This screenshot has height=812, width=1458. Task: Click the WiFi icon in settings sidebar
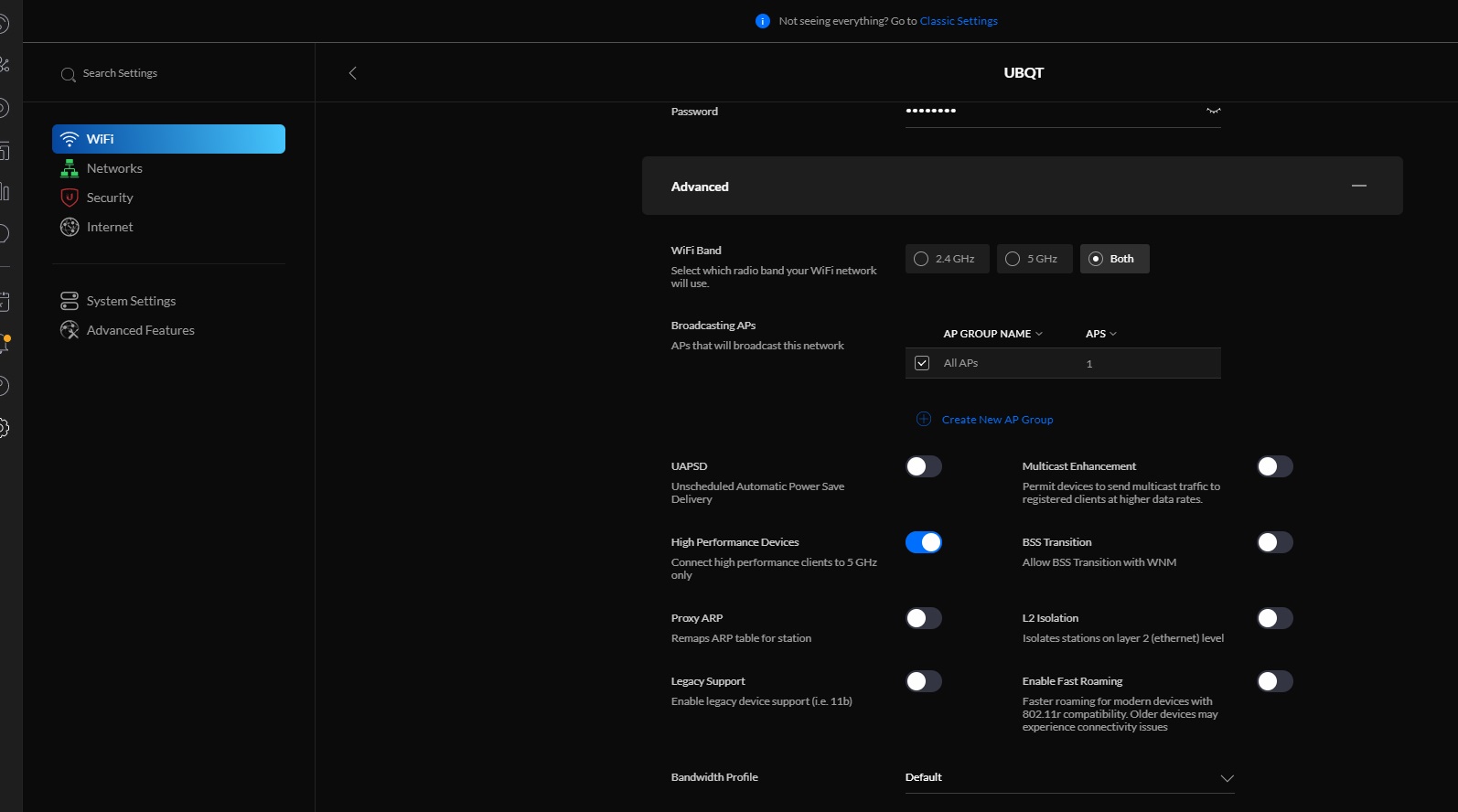(x=70, y=139)
